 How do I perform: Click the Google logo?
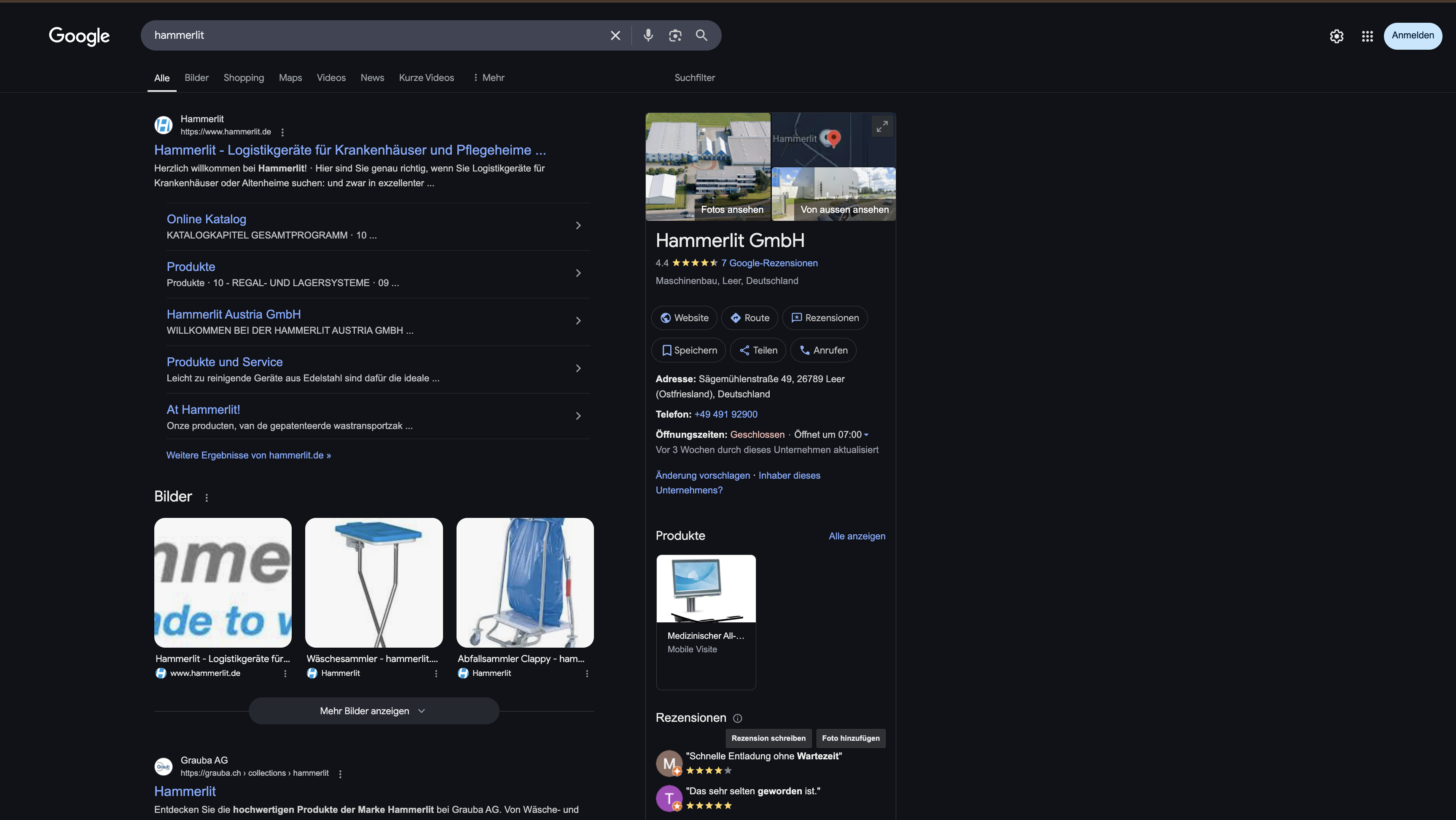(x=79, y=36)
